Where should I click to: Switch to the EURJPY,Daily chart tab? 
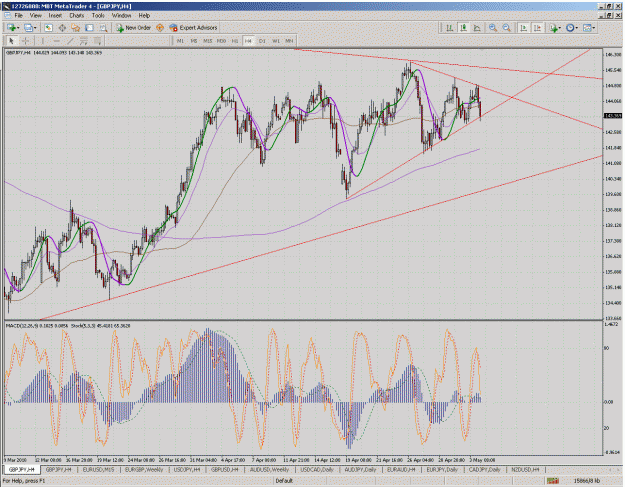(x=442, y=470)
